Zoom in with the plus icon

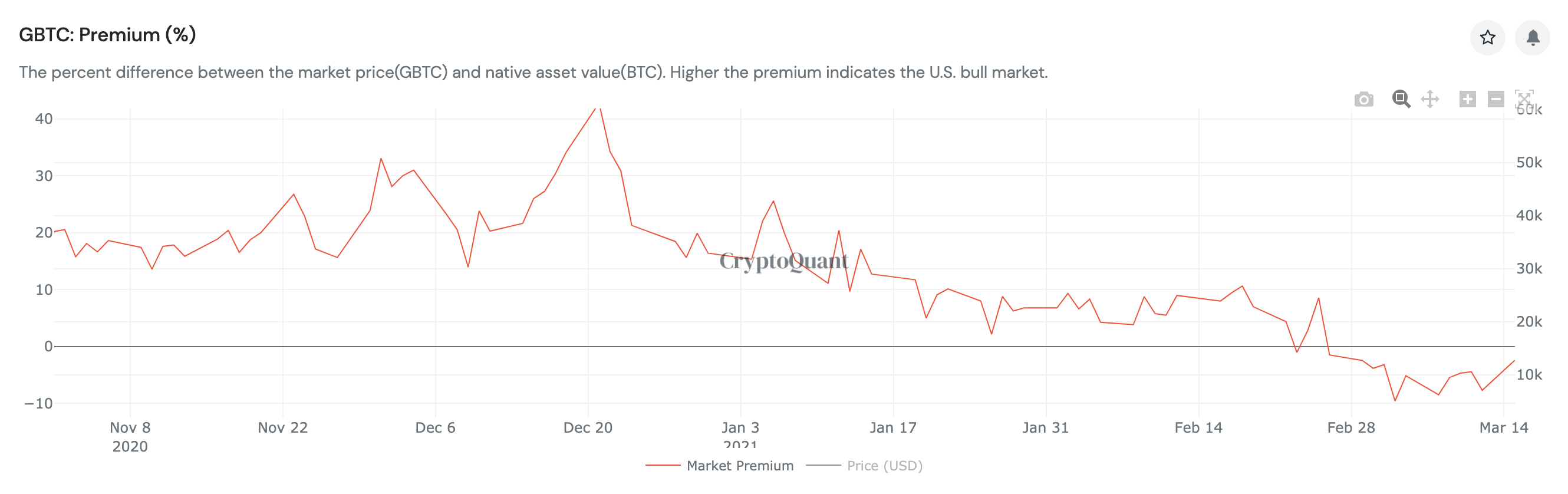click(1467, 99)
